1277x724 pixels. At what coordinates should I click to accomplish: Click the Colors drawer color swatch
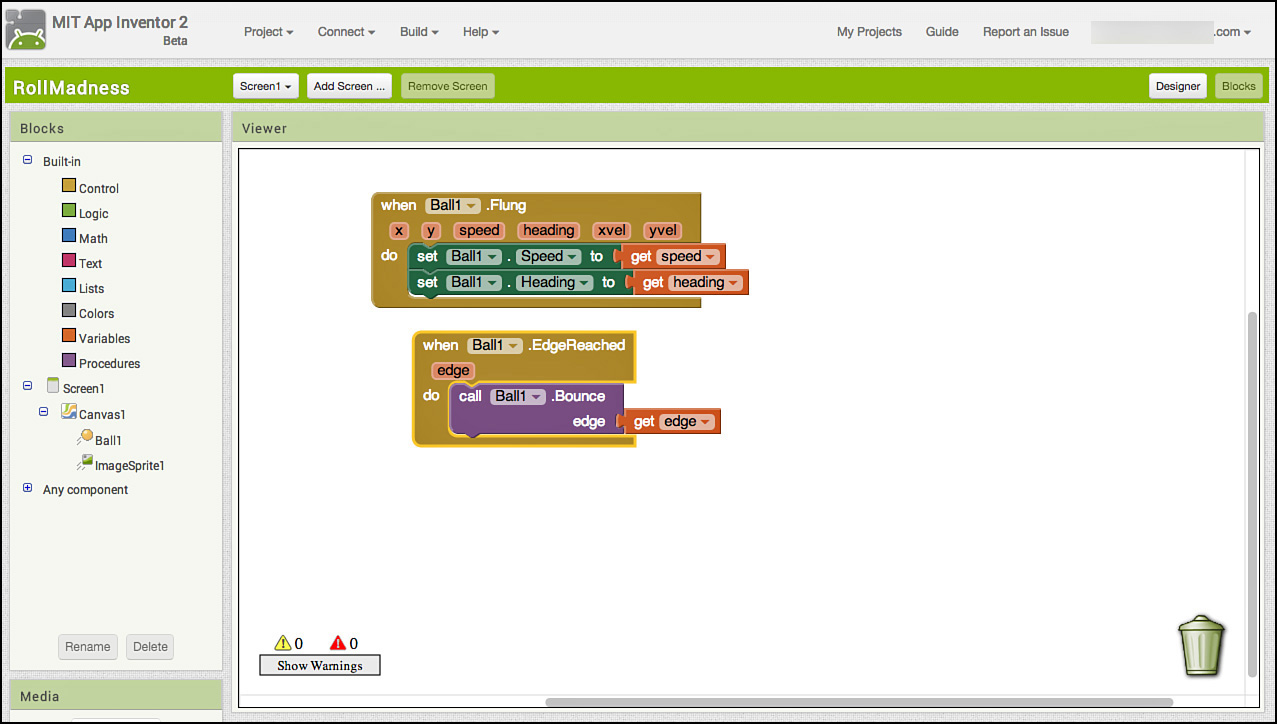coord(66,312)
